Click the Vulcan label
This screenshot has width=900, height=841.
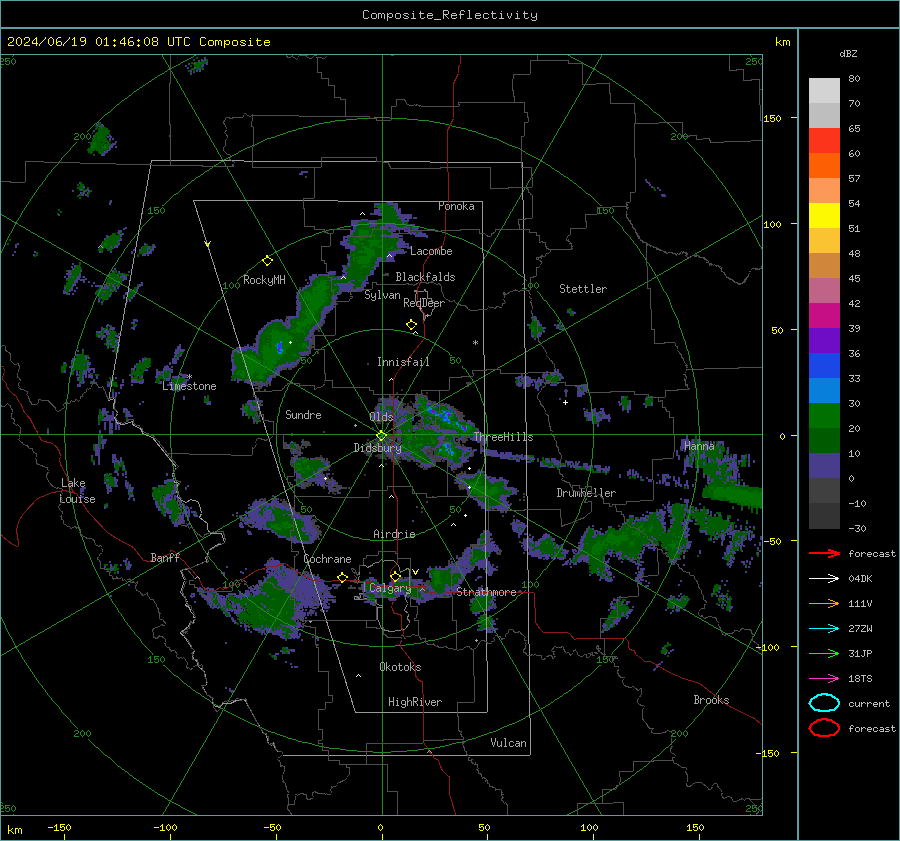point(508,743)
